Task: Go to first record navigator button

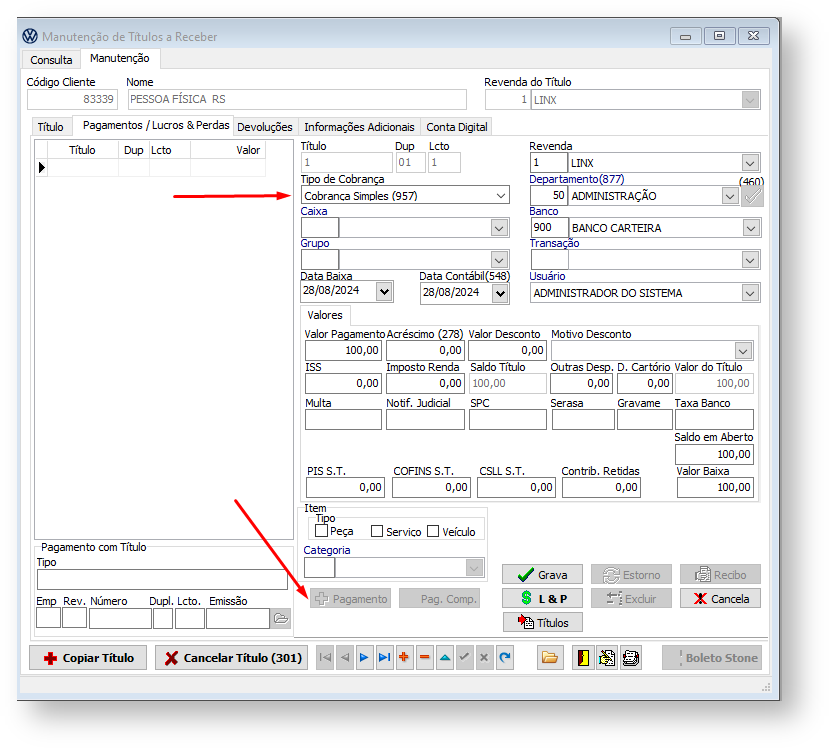Action: coord(326,657)
